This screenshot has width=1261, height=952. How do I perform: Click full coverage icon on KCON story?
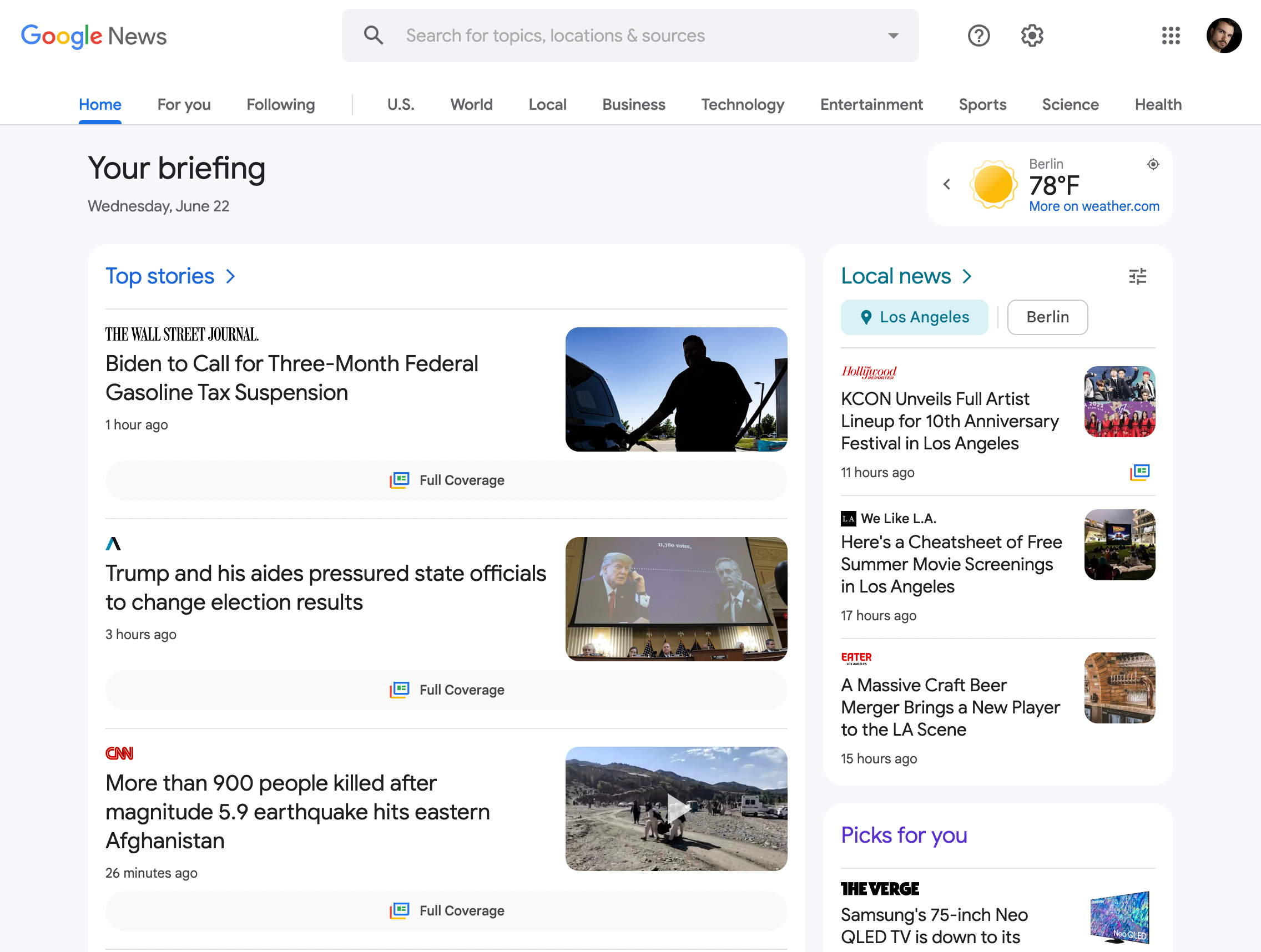coord(1139,472)
